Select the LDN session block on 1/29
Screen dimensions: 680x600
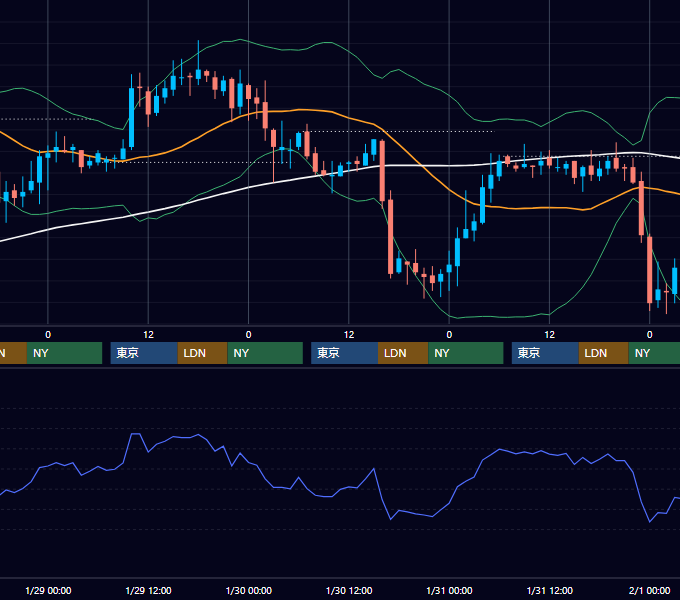pos(203,353)
